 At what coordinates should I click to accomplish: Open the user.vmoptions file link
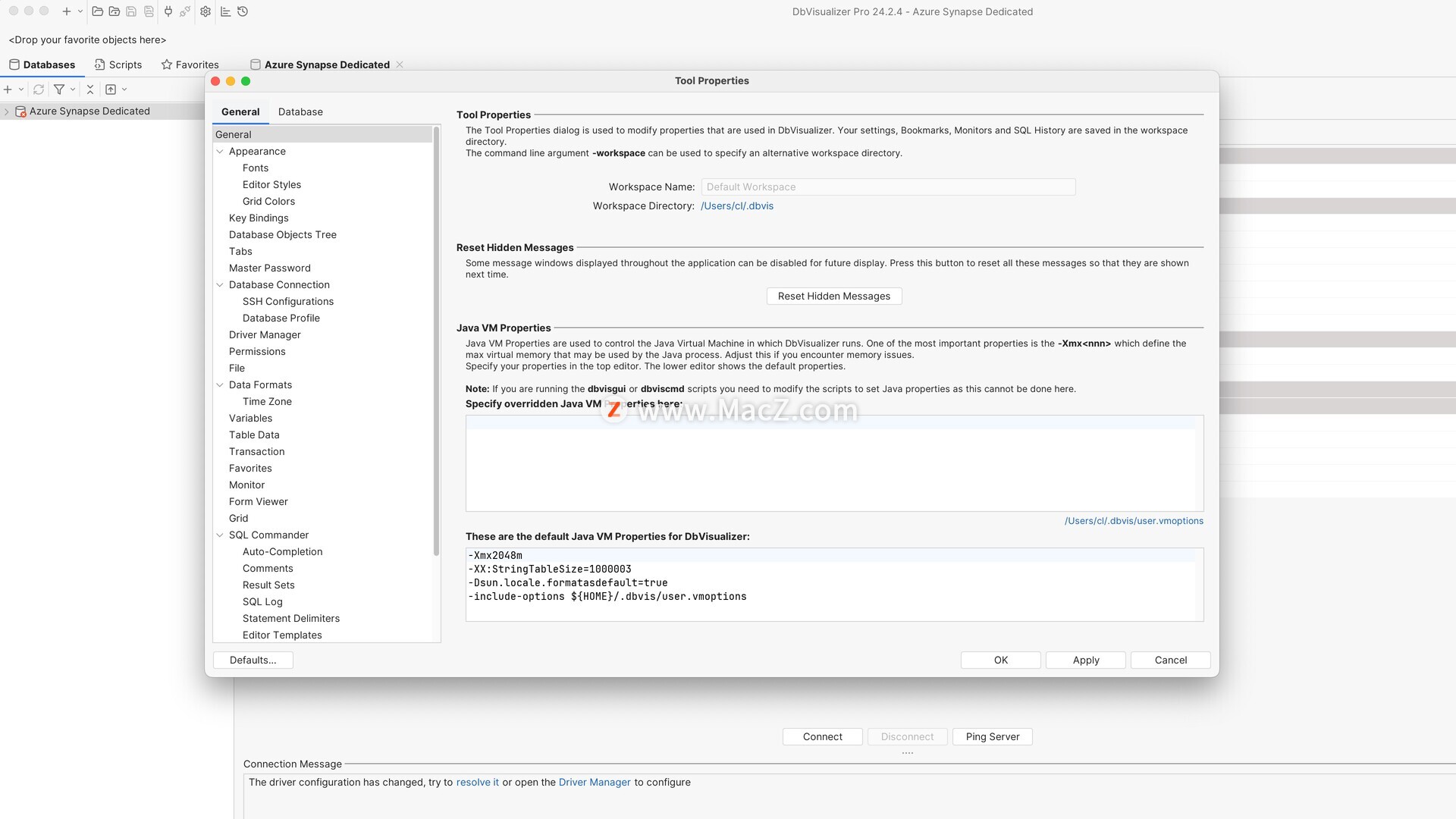pos(1134,521)
